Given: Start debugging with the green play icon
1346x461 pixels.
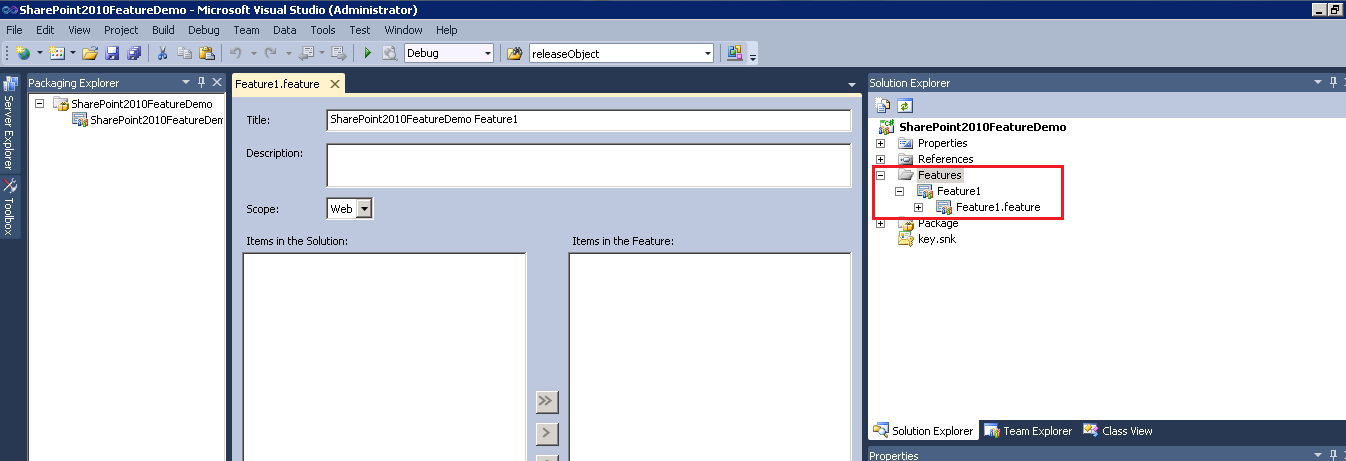Looking at the screenshot, I should (x=367, y=53).
